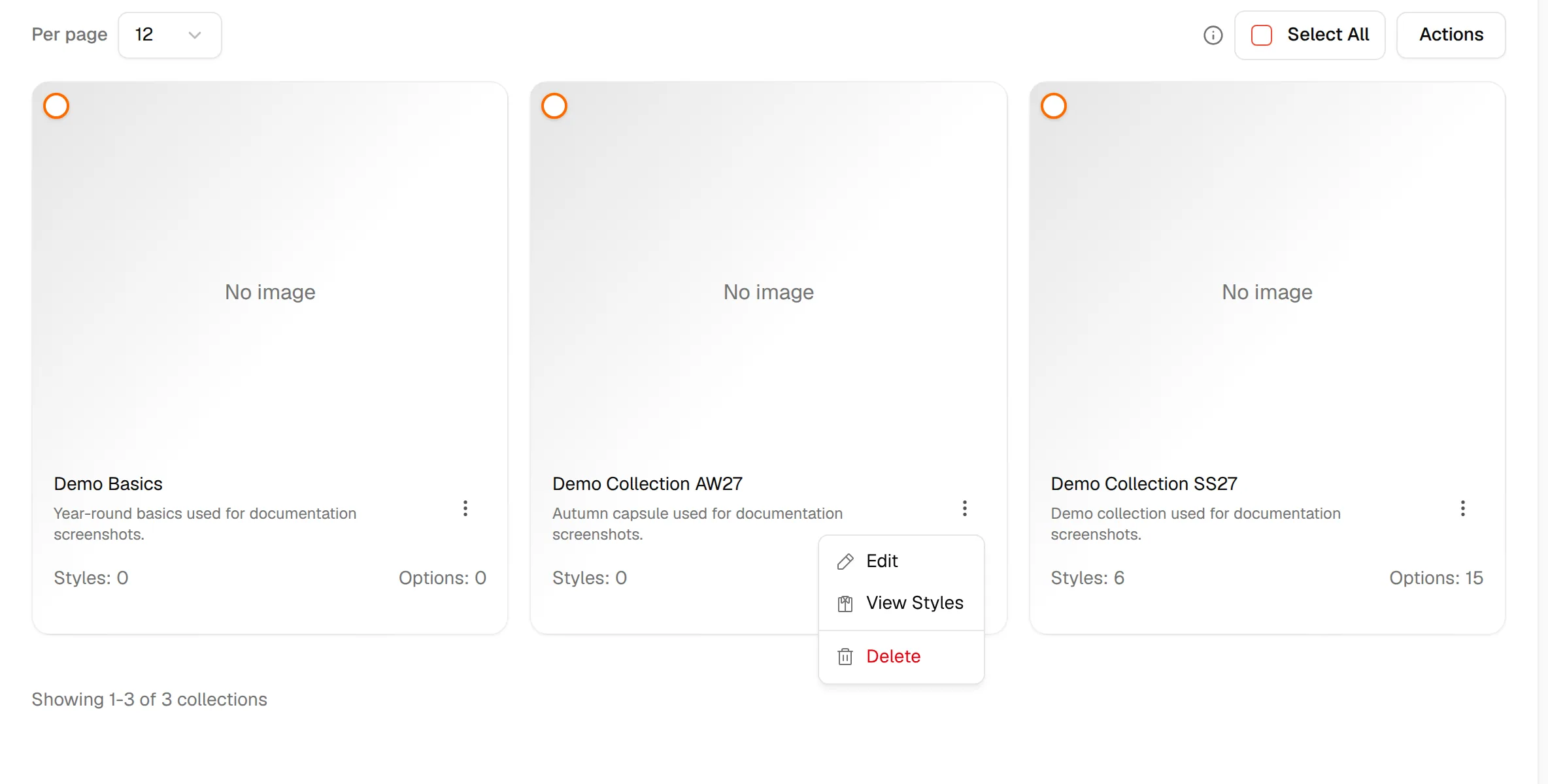Choose Edit from the context menu
Screen dimensions: 1548x784
coord(901,561)
